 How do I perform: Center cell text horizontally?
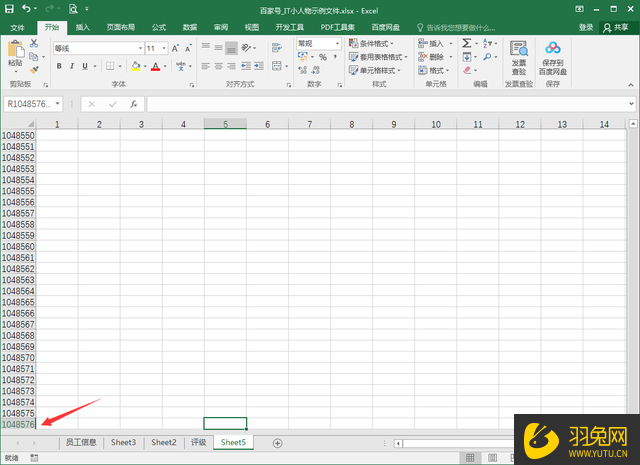[219, 66]
